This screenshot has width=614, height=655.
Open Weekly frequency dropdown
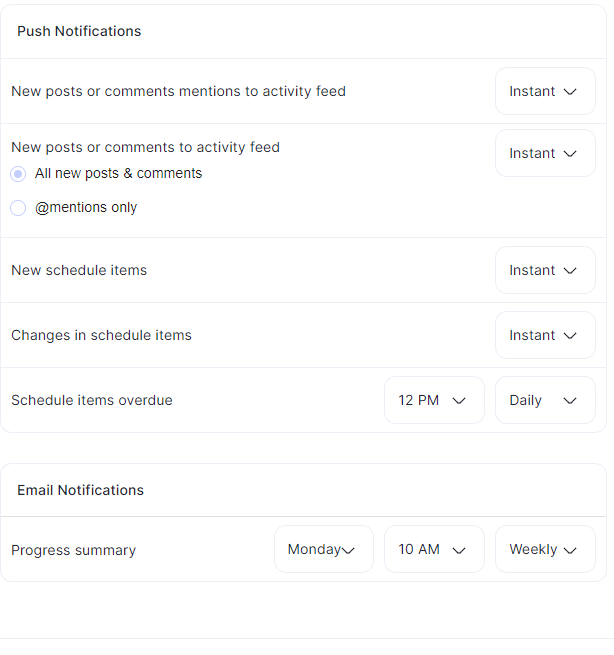pyautogui.click(x=545, y=549)
